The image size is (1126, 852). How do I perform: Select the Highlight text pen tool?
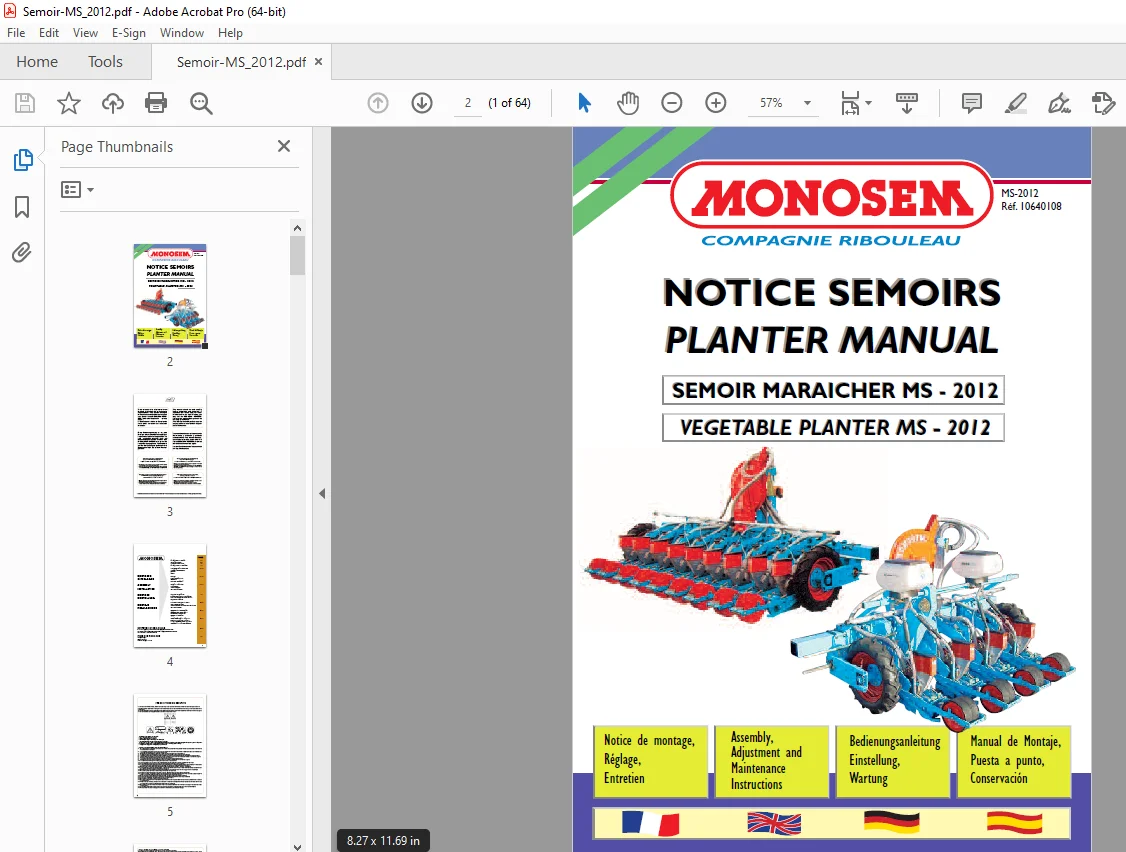[1015, 103]
